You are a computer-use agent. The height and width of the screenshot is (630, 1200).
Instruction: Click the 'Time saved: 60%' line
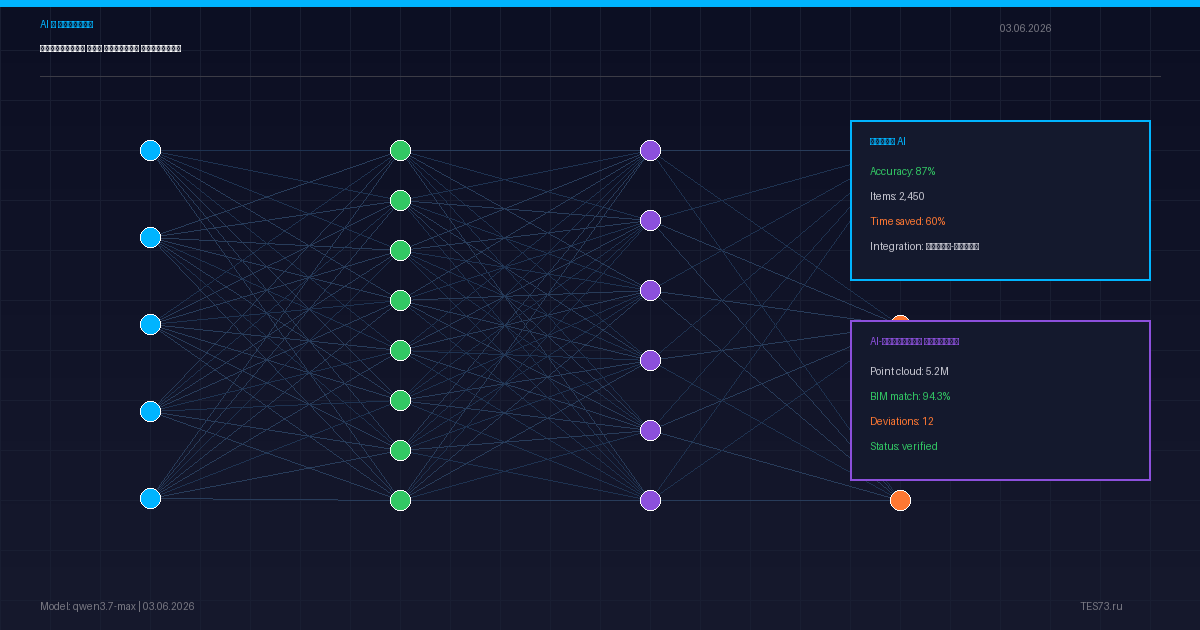pyautogui.click(x=907, y=222)
